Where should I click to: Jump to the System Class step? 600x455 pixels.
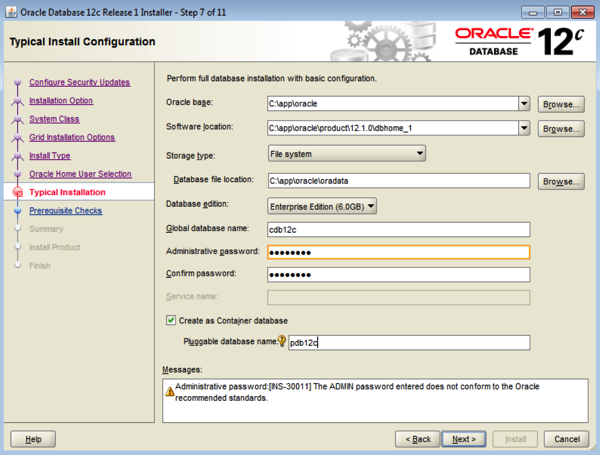click(54, 119)
